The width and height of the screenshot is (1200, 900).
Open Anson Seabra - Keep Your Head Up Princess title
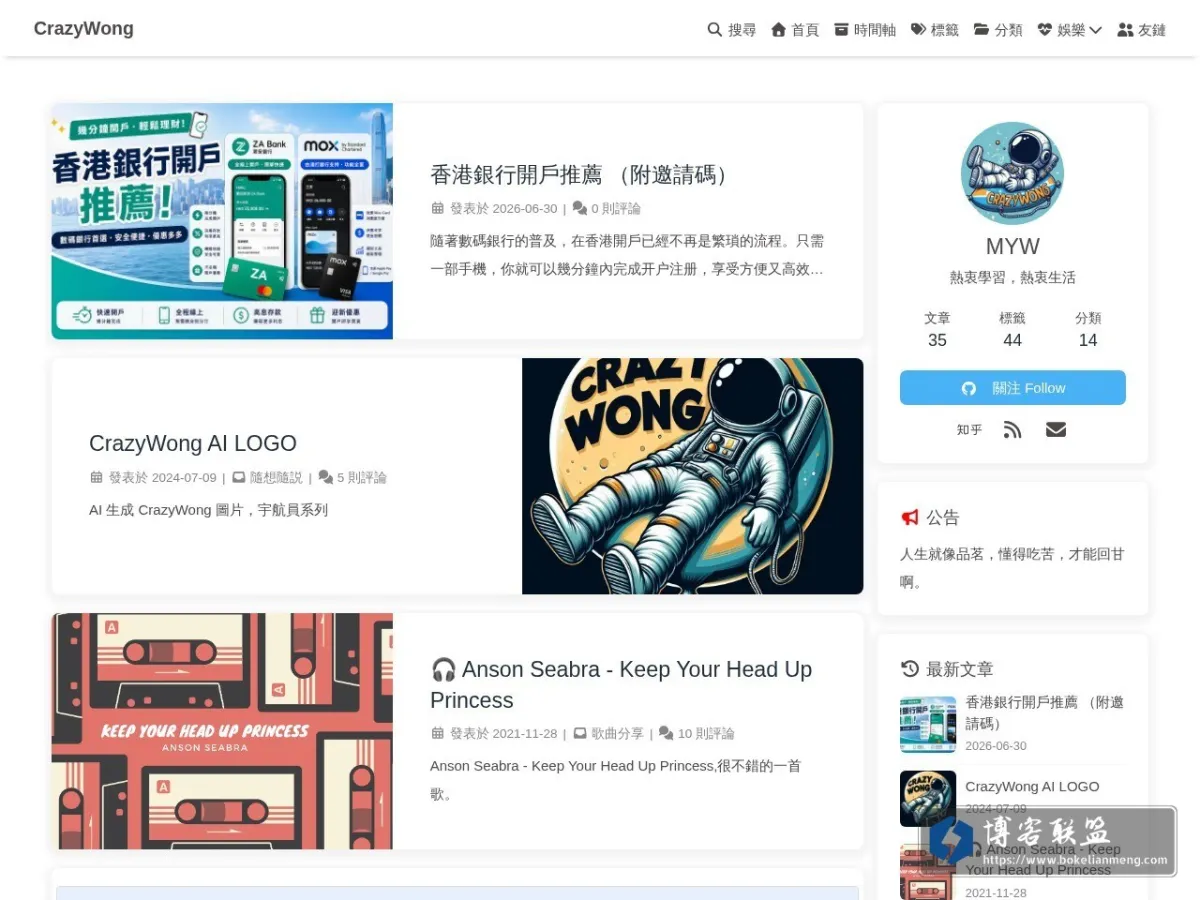point(621,685)
